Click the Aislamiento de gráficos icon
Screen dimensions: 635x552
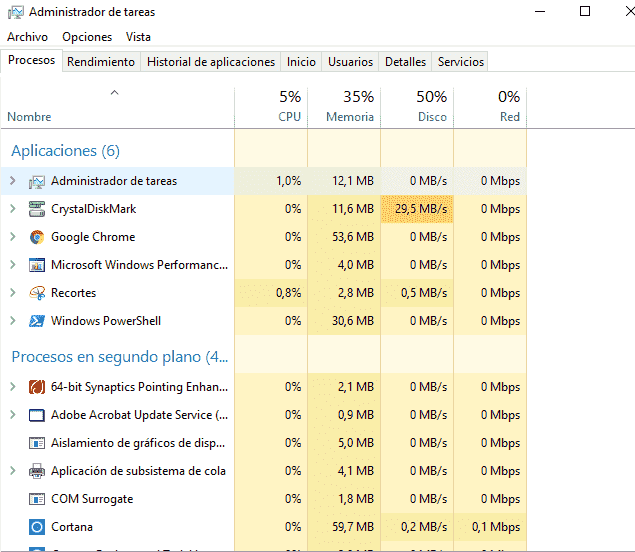pos(37,443)
